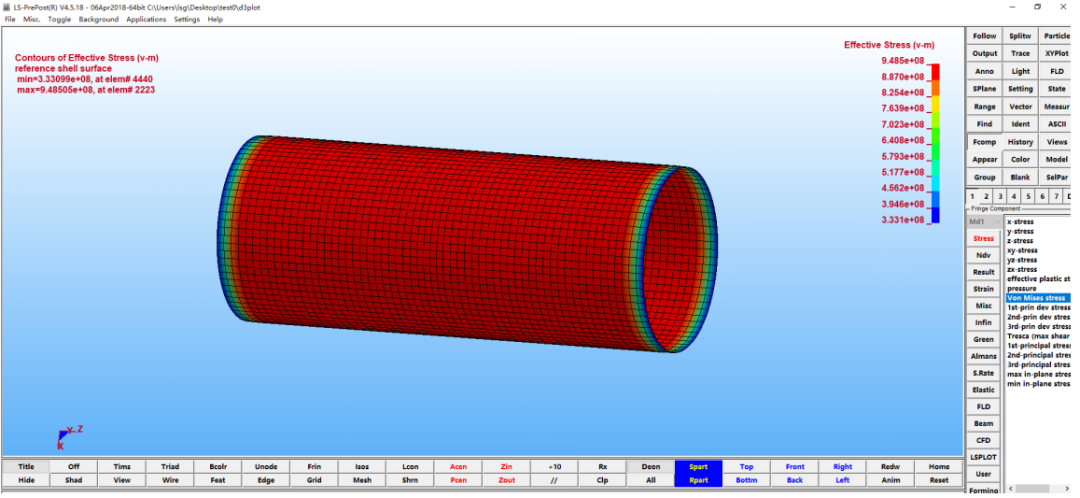Click the Anim animation button
The width and height of the screenshot is (1080, 498).
[x=891, y=480]
